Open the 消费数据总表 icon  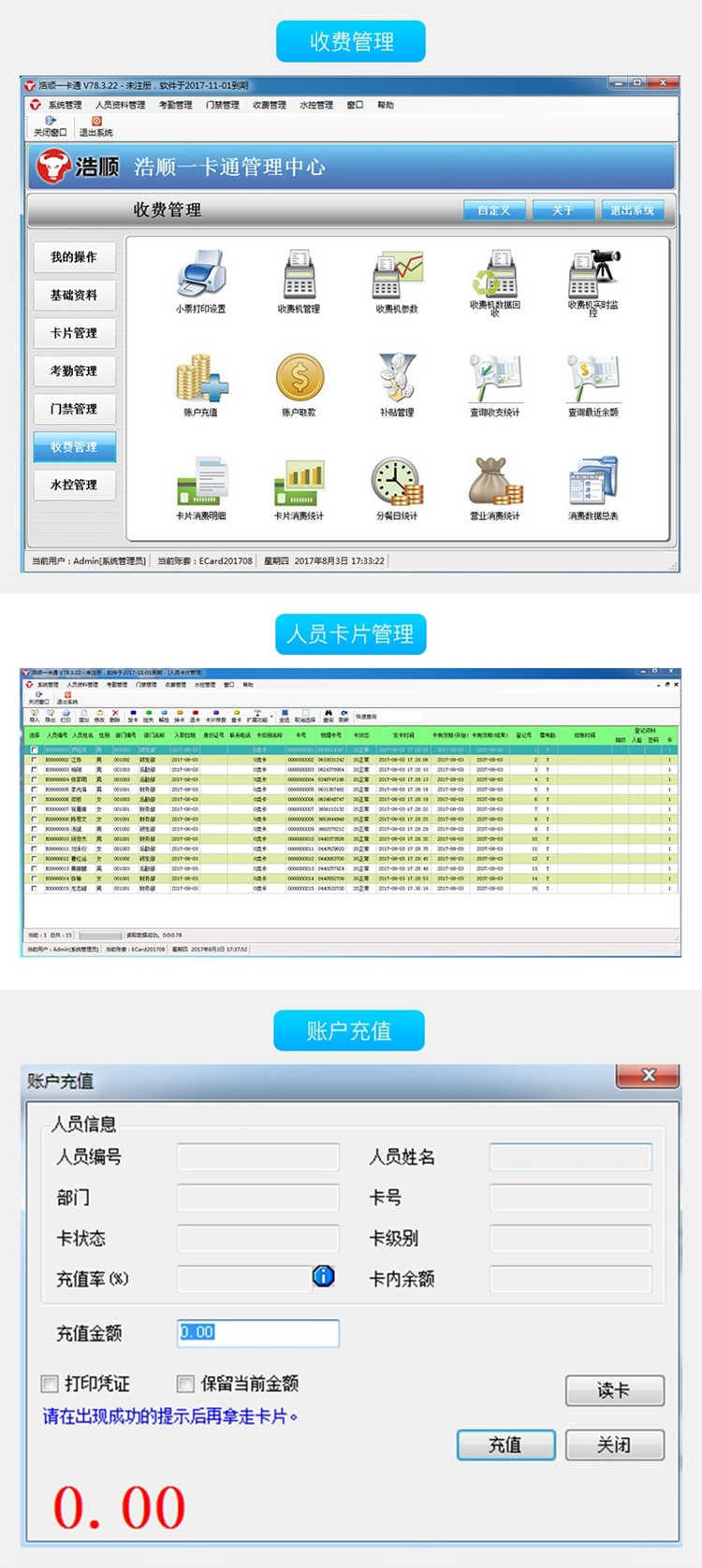tap(593, 482)
